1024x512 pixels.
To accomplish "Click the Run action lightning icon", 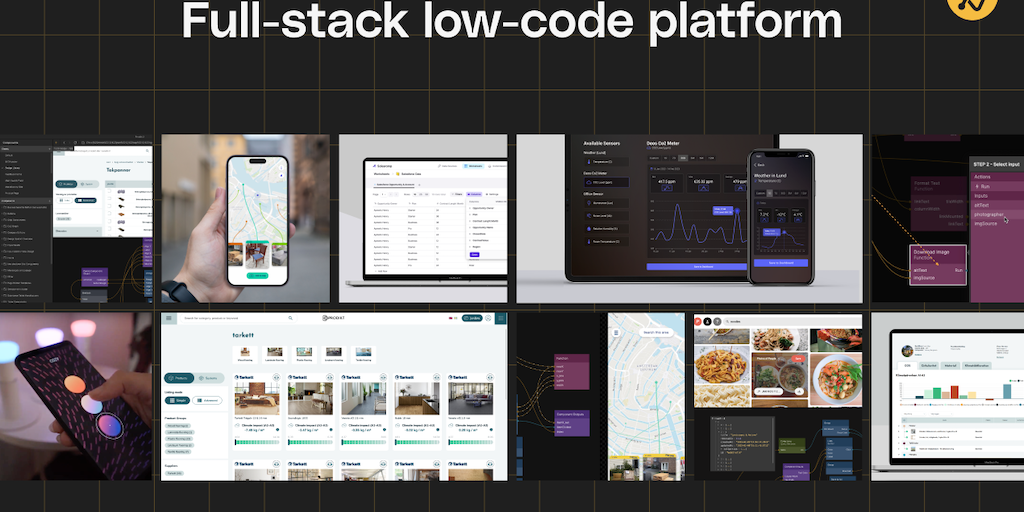I will [x=980, y=187].
